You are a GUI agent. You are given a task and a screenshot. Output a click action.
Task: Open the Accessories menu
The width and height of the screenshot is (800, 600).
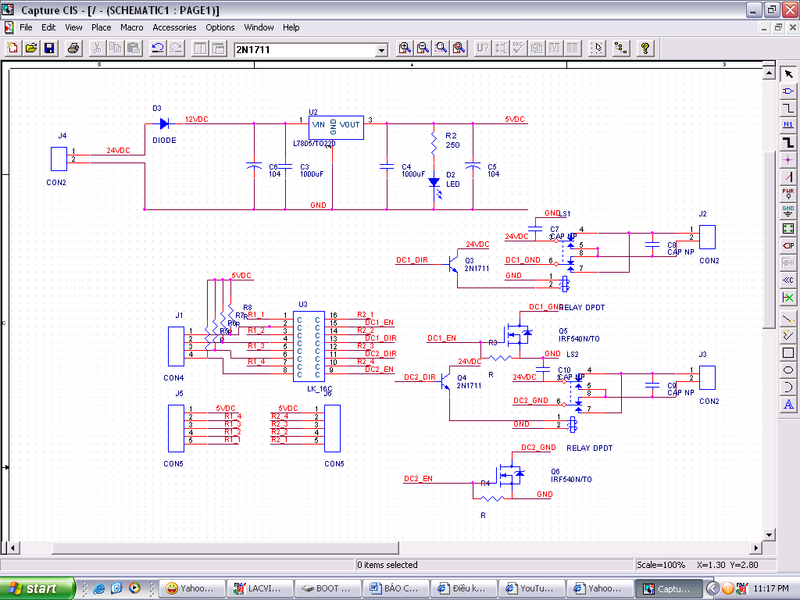click(174, 27)
